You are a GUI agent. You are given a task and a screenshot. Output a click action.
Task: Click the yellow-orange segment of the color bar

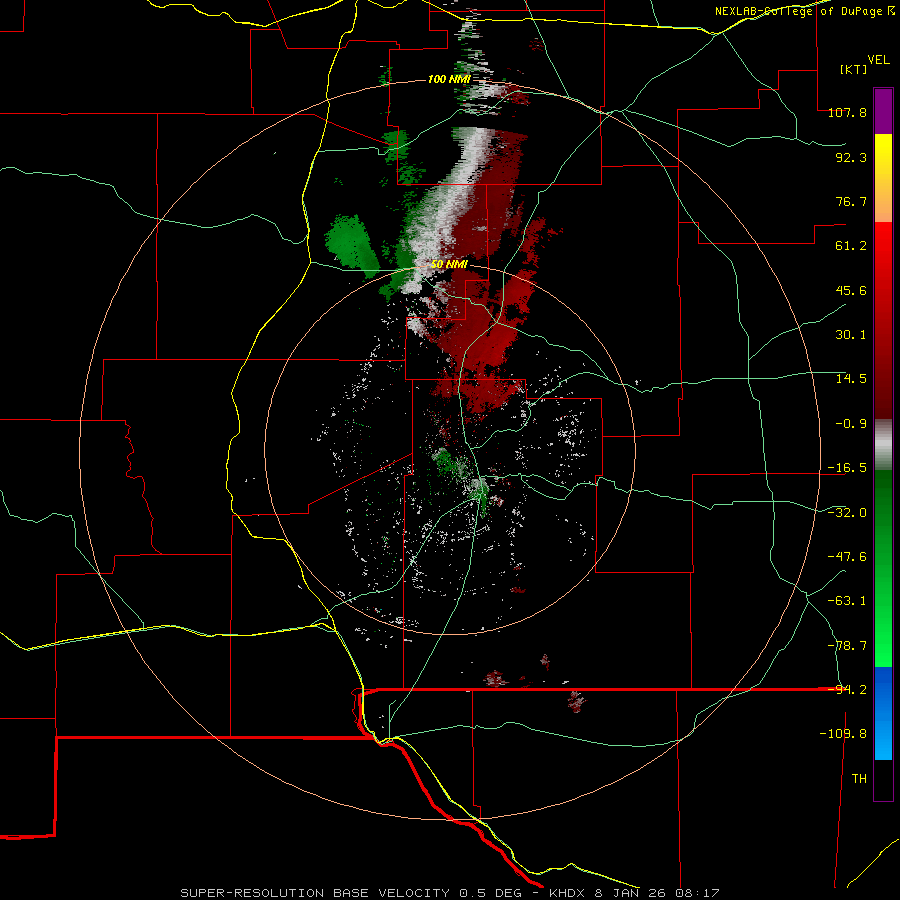pos(883,178)
